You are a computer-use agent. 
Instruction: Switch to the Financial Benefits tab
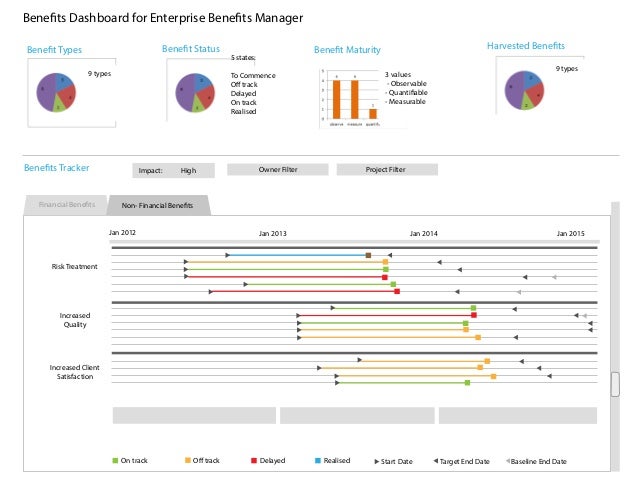[66, 205]
